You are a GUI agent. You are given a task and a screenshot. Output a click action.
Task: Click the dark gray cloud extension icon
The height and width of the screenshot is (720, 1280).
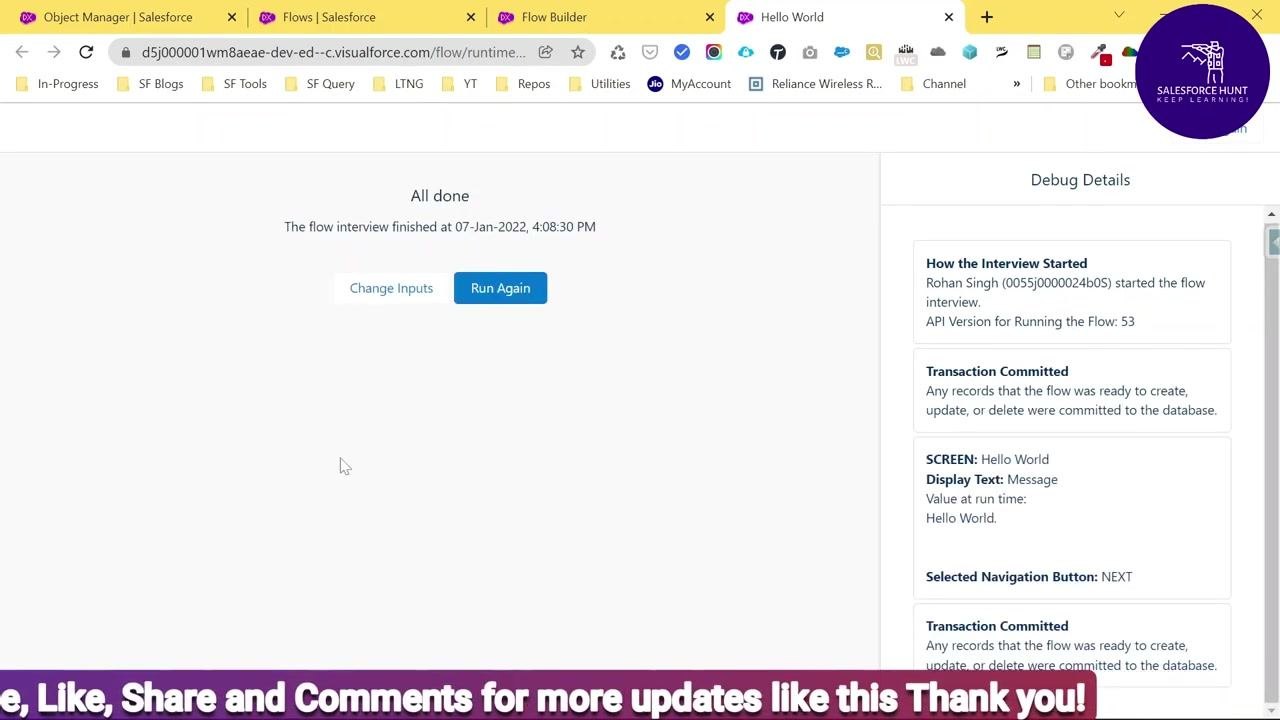(938, 52)
